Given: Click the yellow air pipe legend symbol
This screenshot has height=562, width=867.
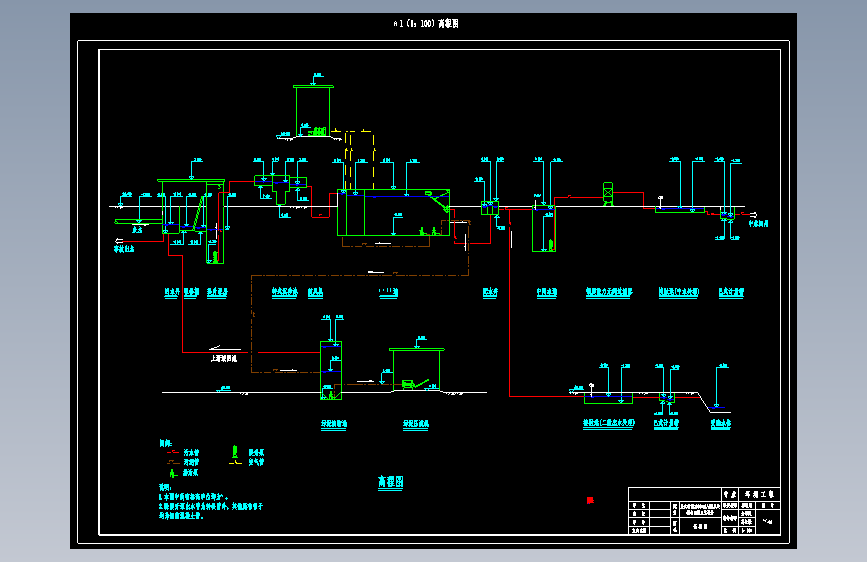Looking at the screenshot, I should (235, 462).
